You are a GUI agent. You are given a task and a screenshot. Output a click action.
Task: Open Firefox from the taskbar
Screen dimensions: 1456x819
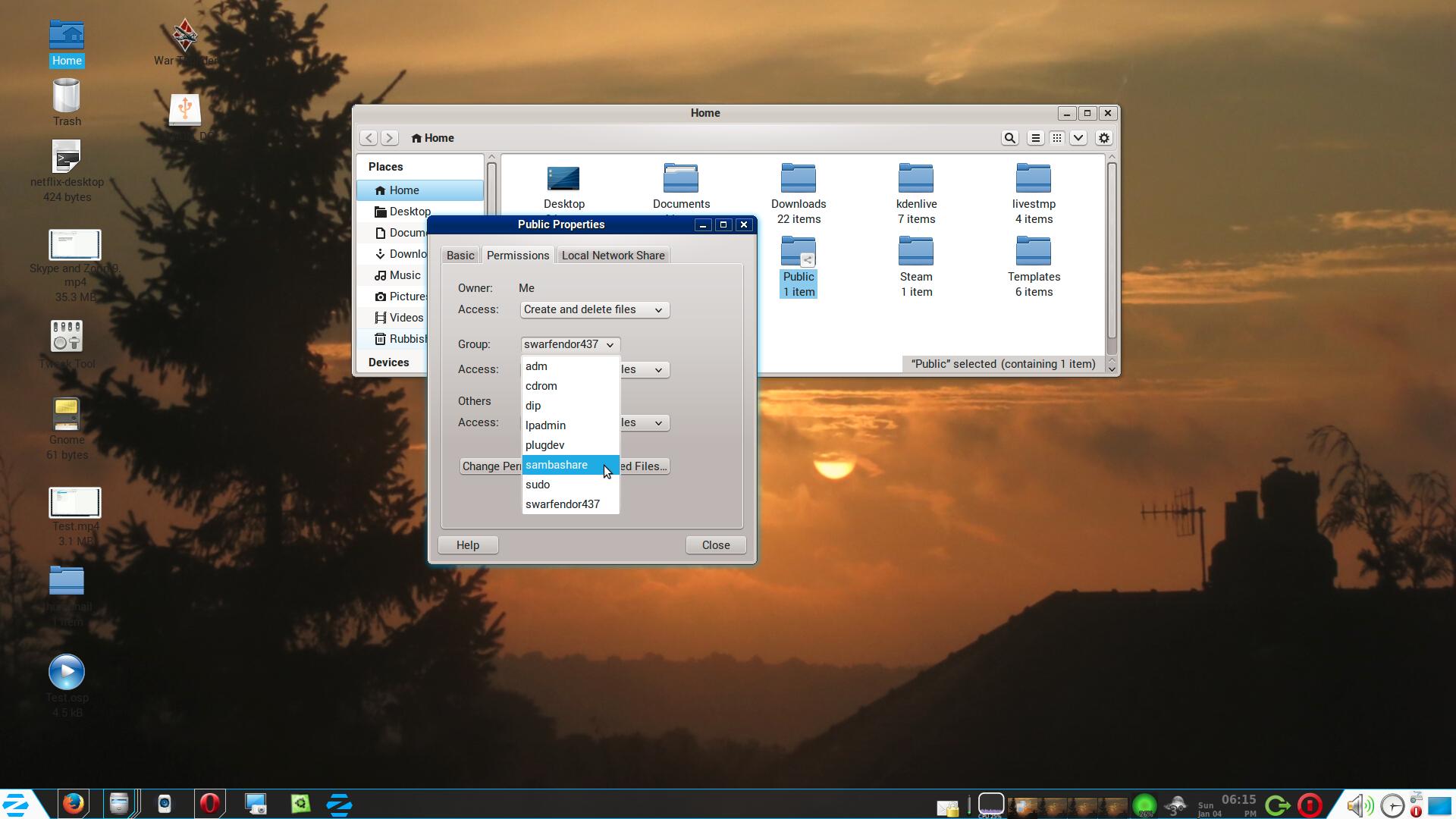pos(74,804)
